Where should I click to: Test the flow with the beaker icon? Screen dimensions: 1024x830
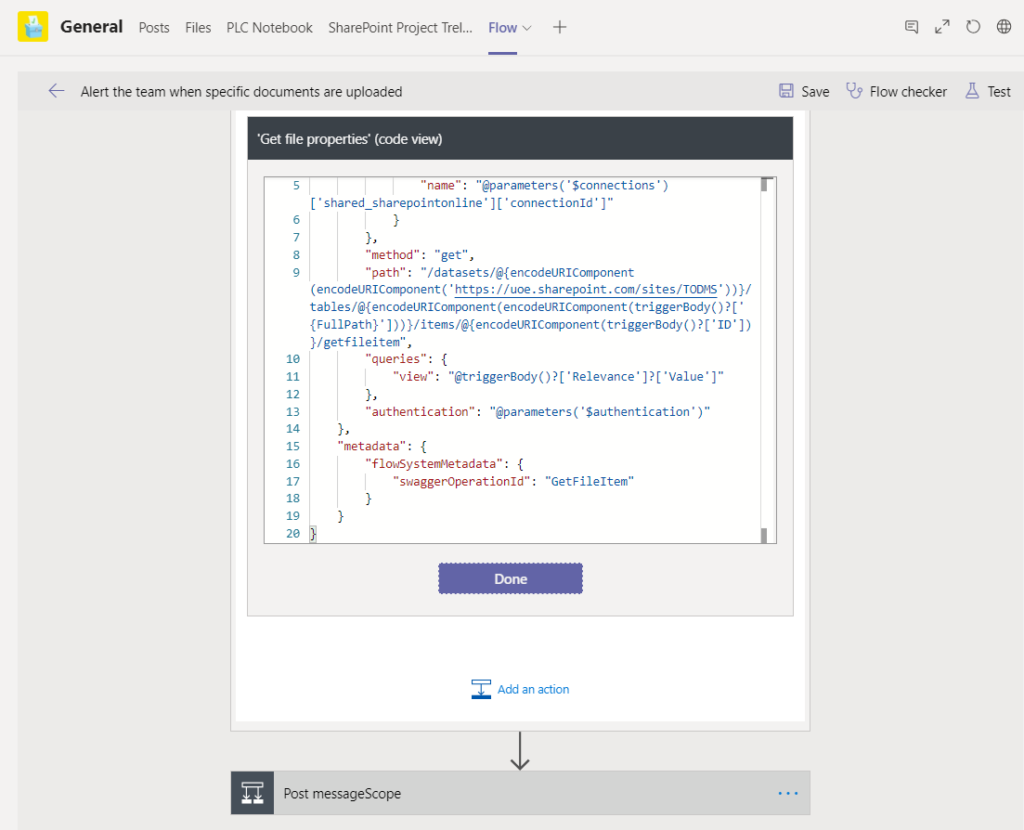click(987, 91)
